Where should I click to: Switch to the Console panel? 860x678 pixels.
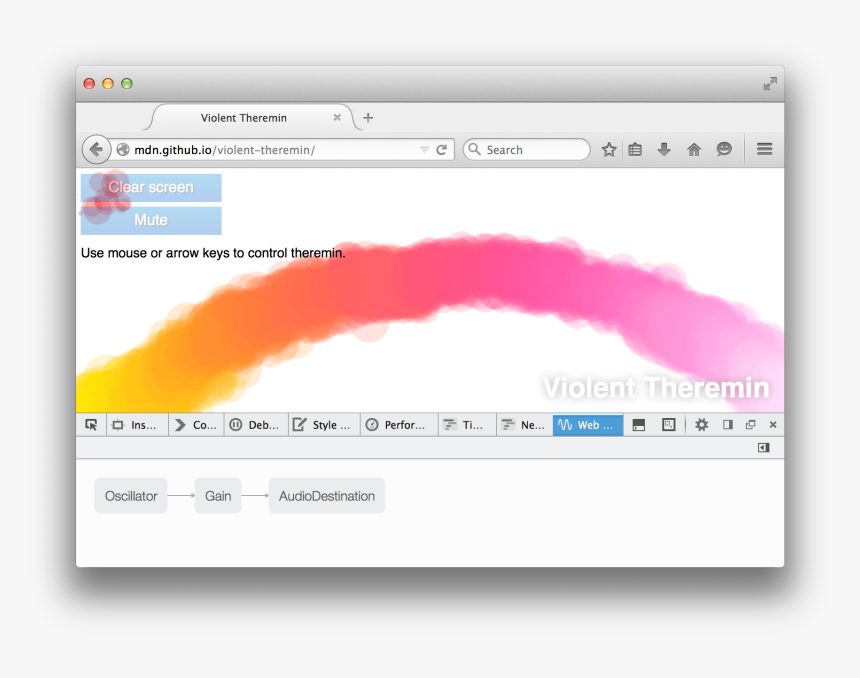[x=196, y=424]
